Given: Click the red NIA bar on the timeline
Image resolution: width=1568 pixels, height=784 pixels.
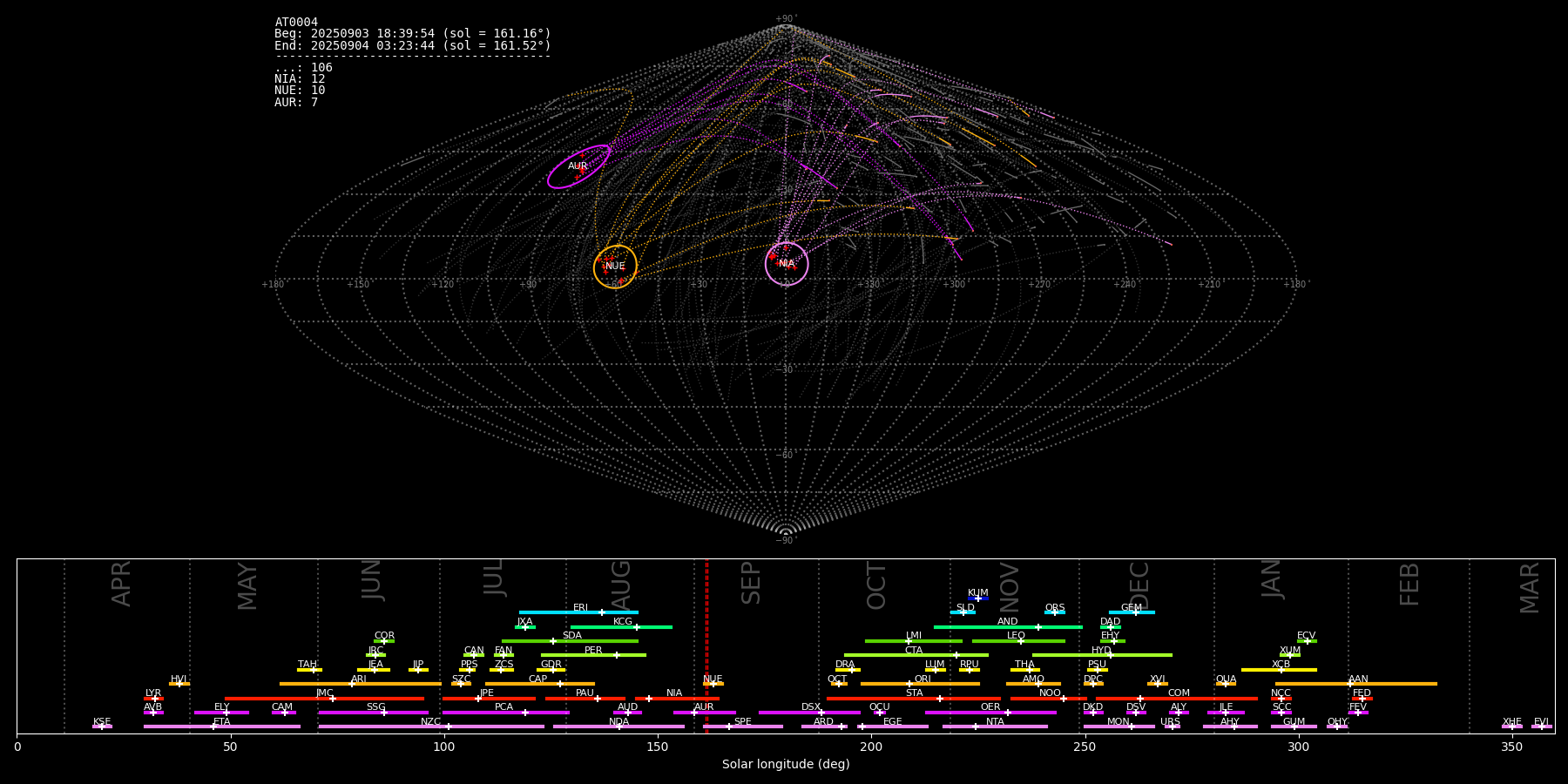Looking at the screenshot, I should (x=677, y=698).
